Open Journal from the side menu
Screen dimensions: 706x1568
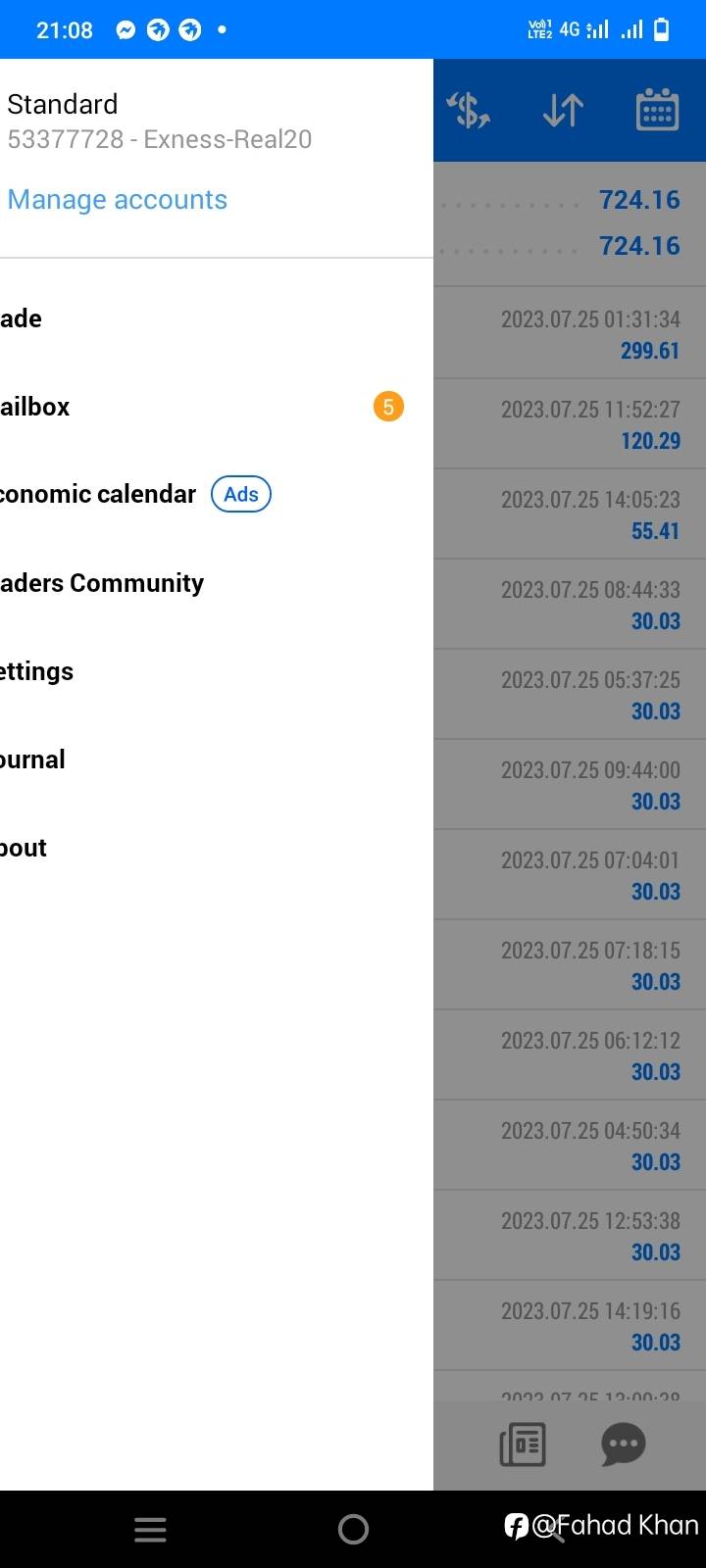tap(216, 759)
